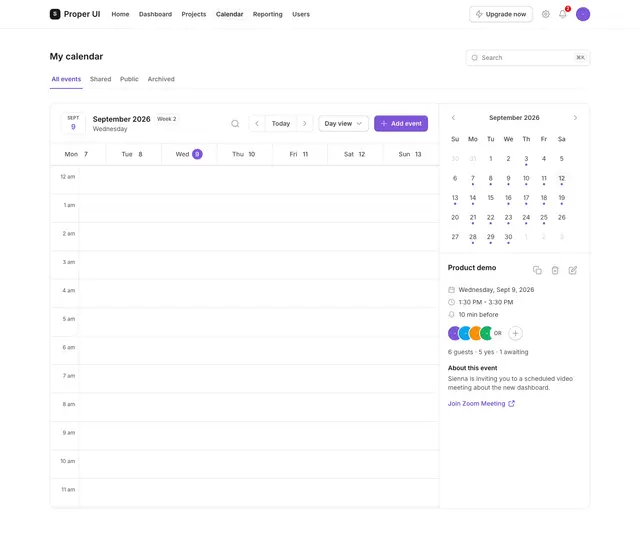Switch to the All events tab
The width and height of the screenshot is (640, 551).
[66, 79]
